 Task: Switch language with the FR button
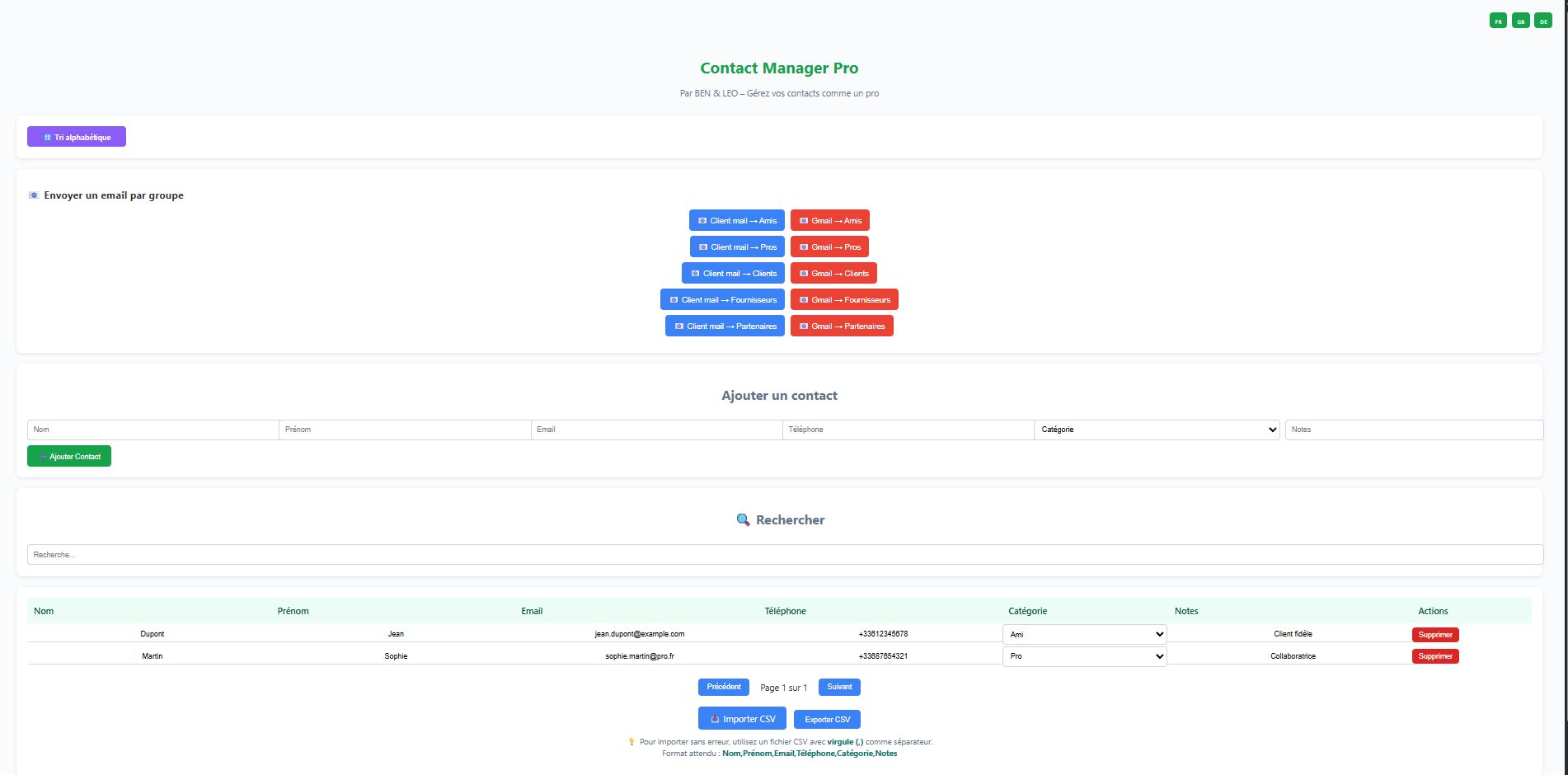[1498, 21]
